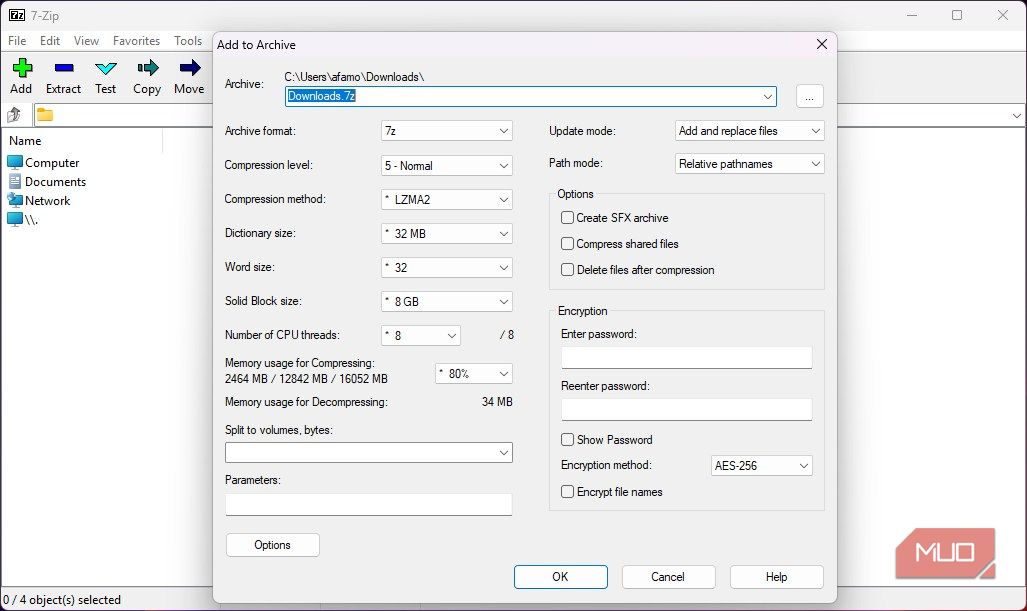Open the Edit menu
Screen dimensions: 1027x611
pyautogui.click(x=50, y=41)
